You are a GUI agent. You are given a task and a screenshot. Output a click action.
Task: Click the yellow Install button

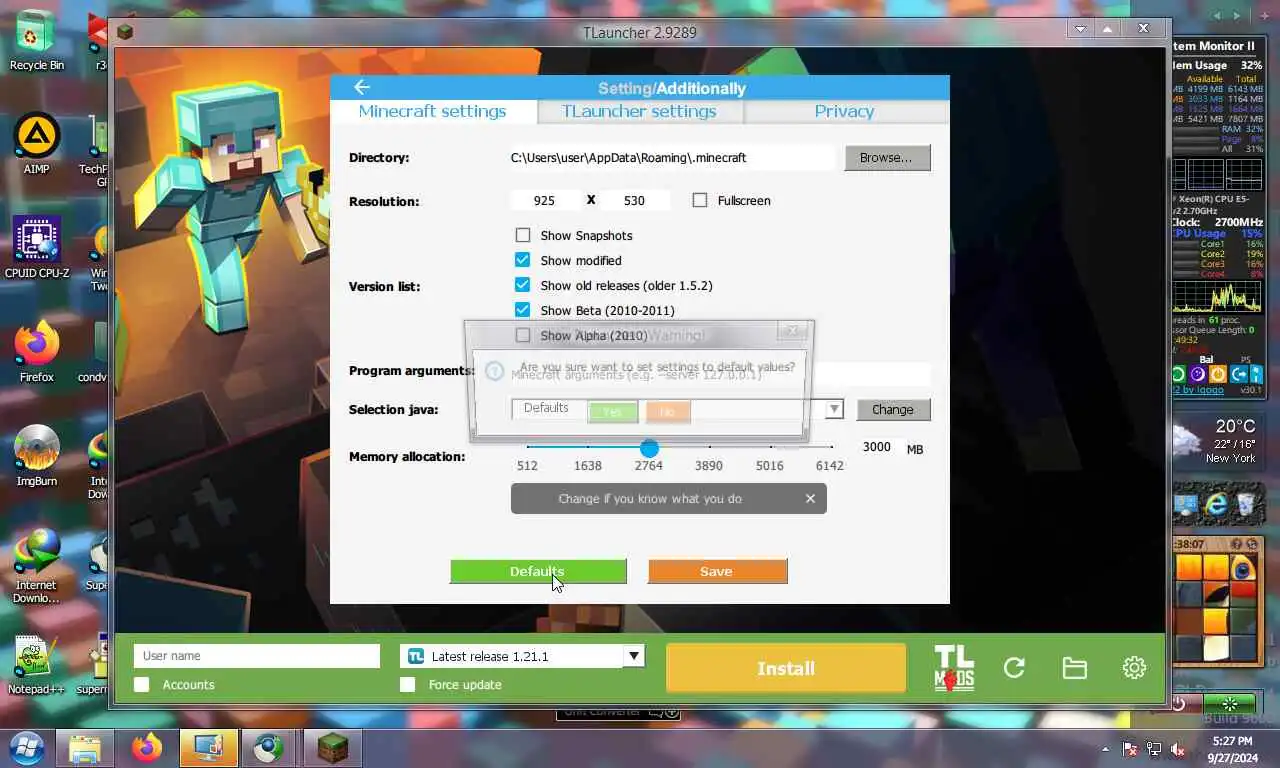click(786, 668)
